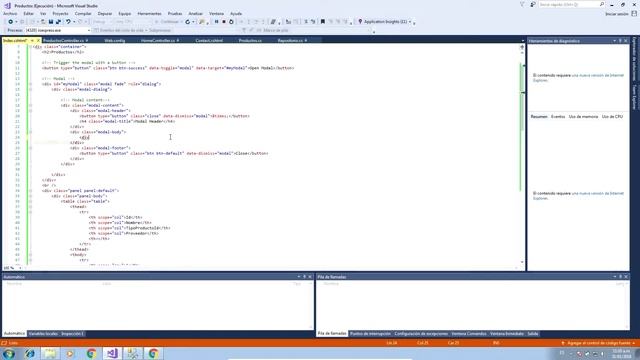Image resolution: width=640 pixels, height=360 pixels.
Task: Click the first Chrome taskbar icon
Action: tap(91, 353)
